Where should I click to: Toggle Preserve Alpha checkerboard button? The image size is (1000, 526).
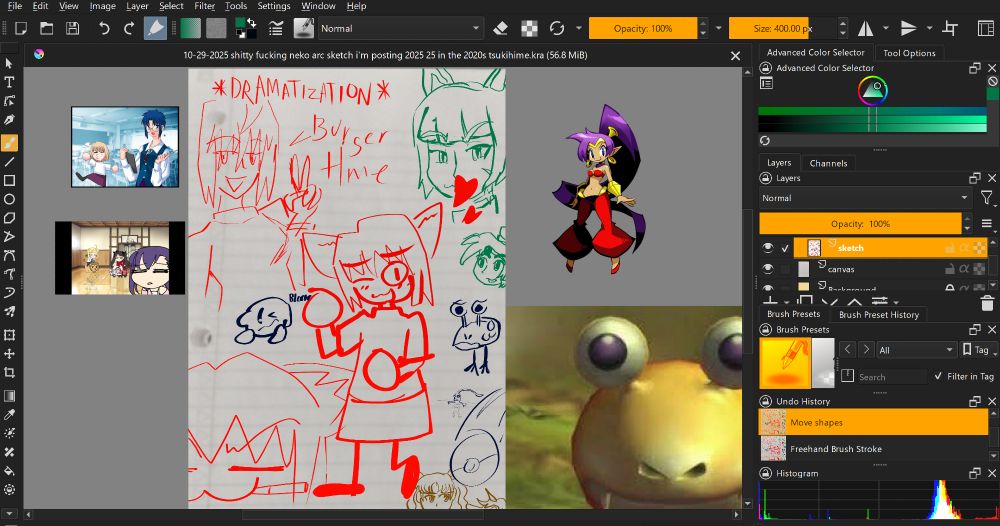(529, 28)
